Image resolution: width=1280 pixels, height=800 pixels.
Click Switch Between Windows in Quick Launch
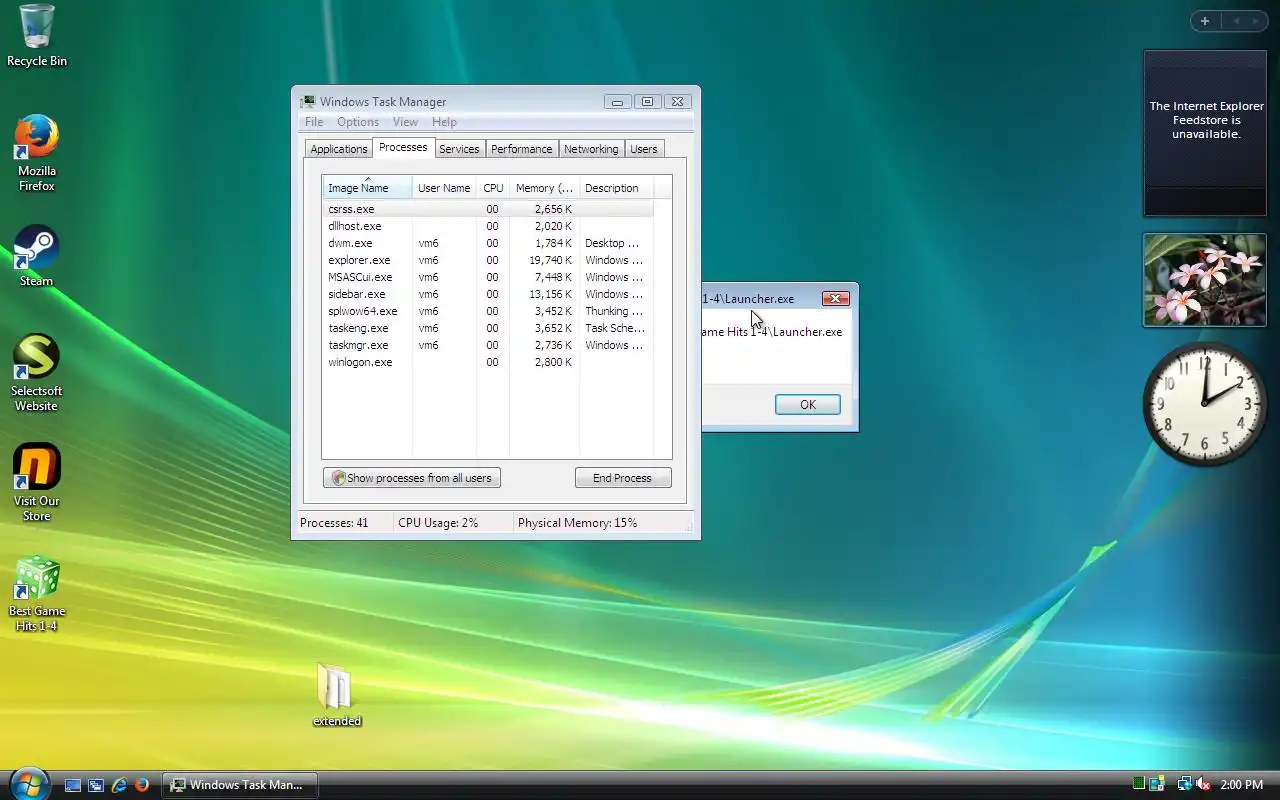coord(96,785)
